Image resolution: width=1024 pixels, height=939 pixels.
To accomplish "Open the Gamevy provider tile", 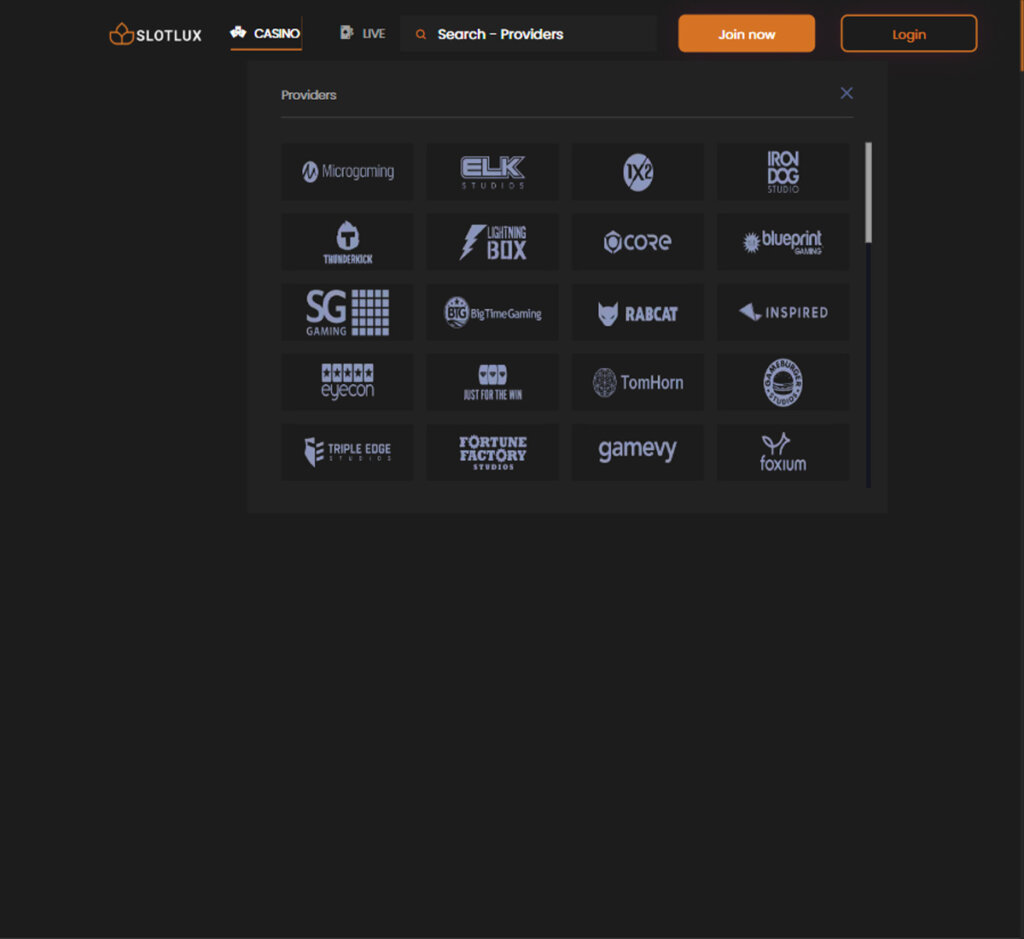I will (x=637, y=451).
